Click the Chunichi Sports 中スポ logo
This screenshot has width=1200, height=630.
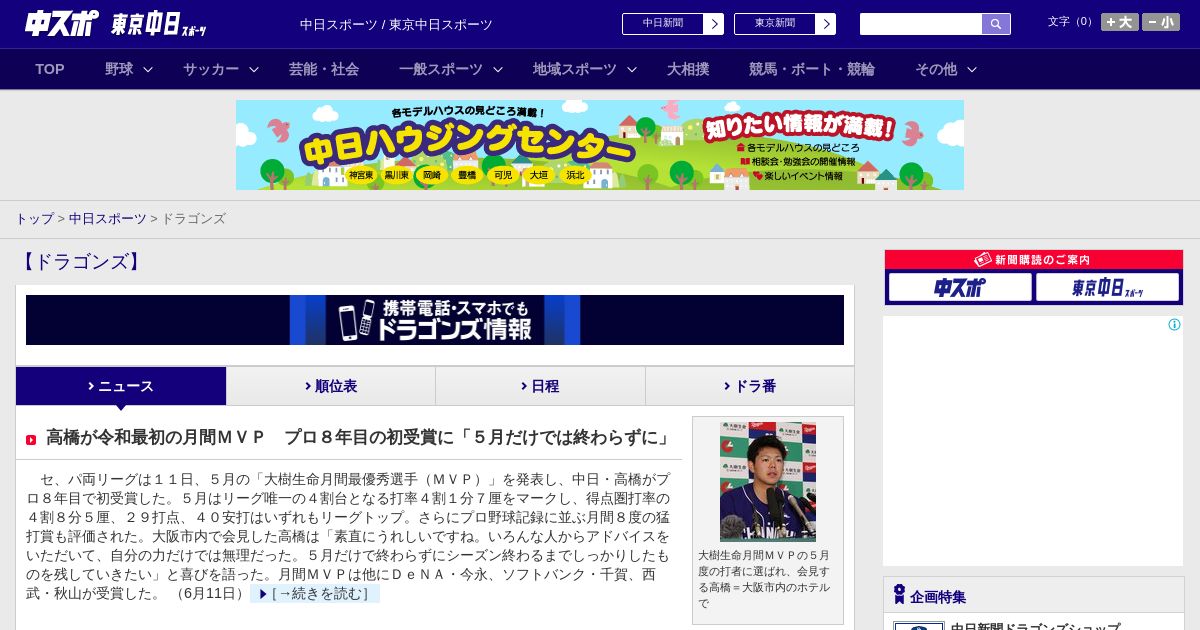point(62,23)
